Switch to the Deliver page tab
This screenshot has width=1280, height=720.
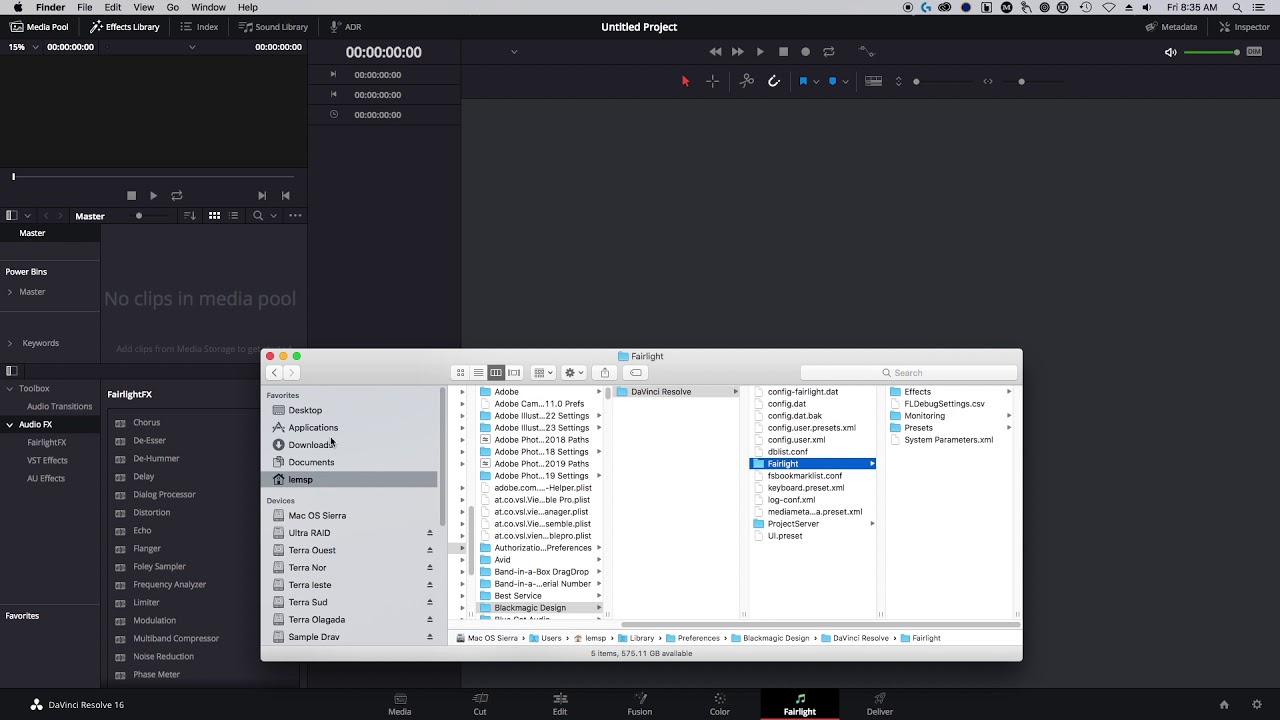coord(880,704)
